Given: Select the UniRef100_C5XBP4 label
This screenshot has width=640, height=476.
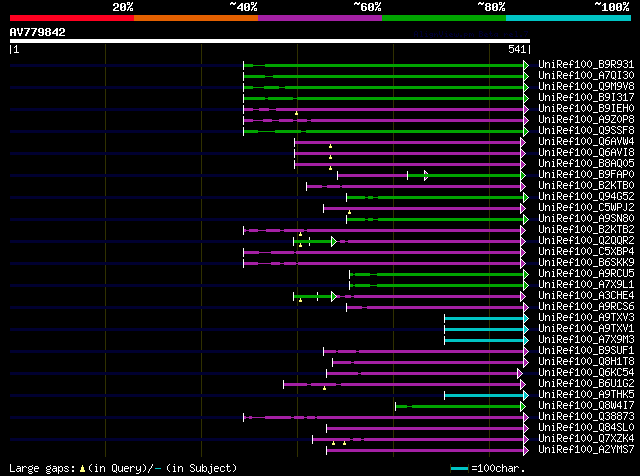Looking at the screenshot, I should click(x=586, y=252).
